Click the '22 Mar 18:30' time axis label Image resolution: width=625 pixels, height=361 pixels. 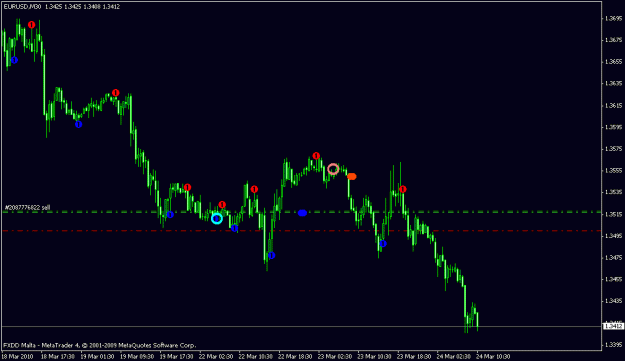pos(295,356)
